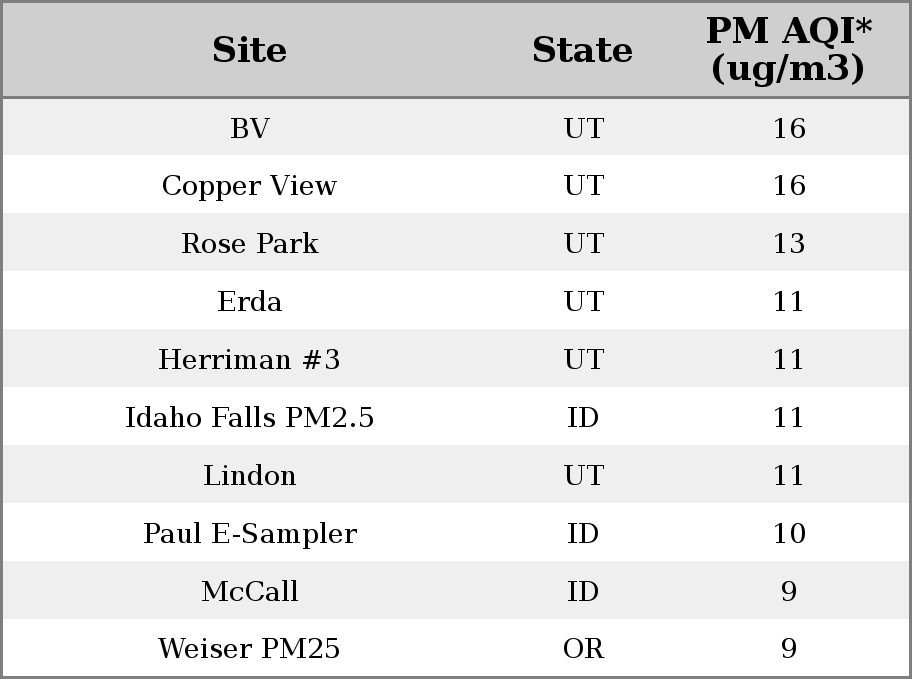Select the Erda site name
Screen dimensions: 912x679
point(250,301)
